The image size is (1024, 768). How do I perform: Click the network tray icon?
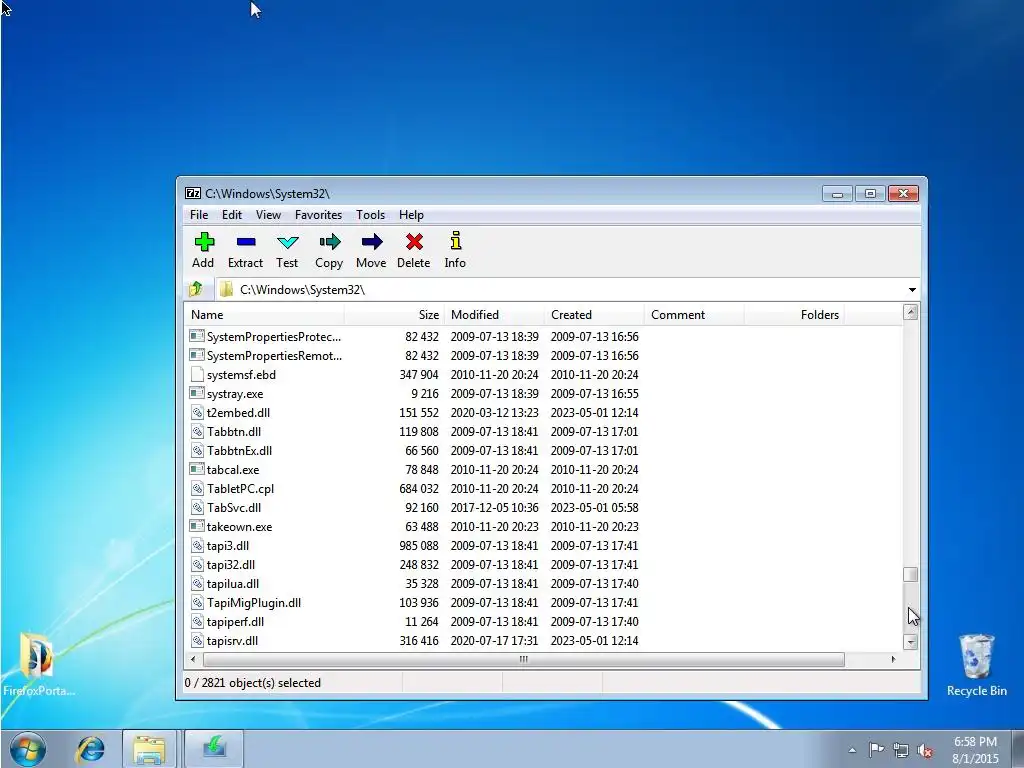901,750
